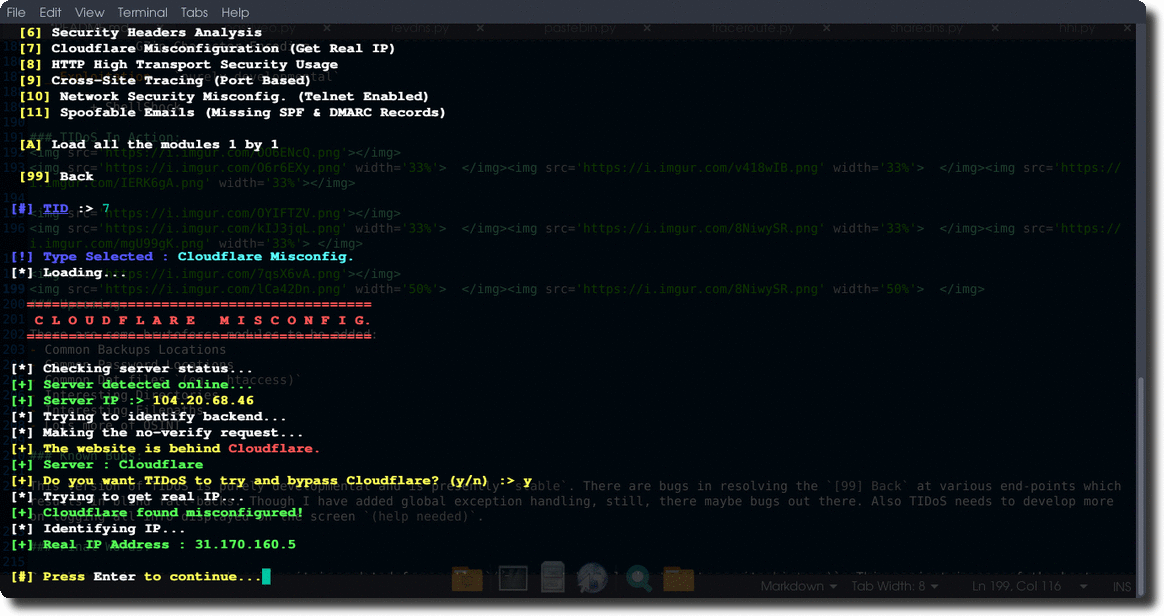This screenshot has height=616, width=1164.
Task: Click the View menu
Action: pyautogui.click(x=89, y=12)
